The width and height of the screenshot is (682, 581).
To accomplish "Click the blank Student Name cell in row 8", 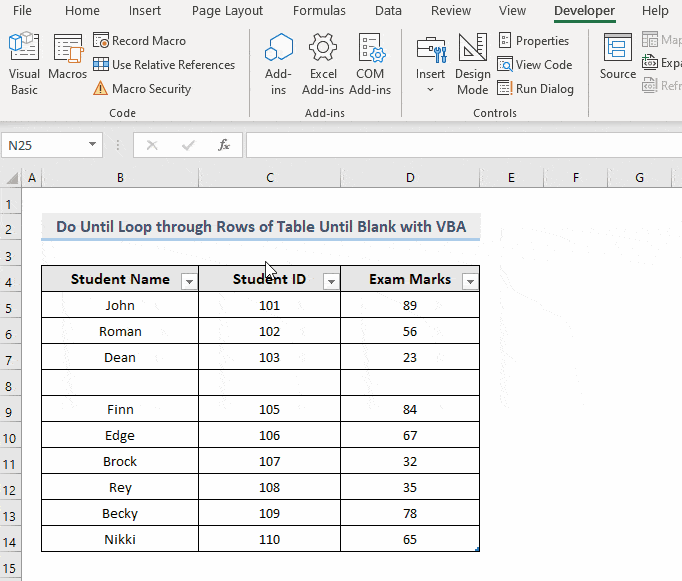I will pos(120,383).
